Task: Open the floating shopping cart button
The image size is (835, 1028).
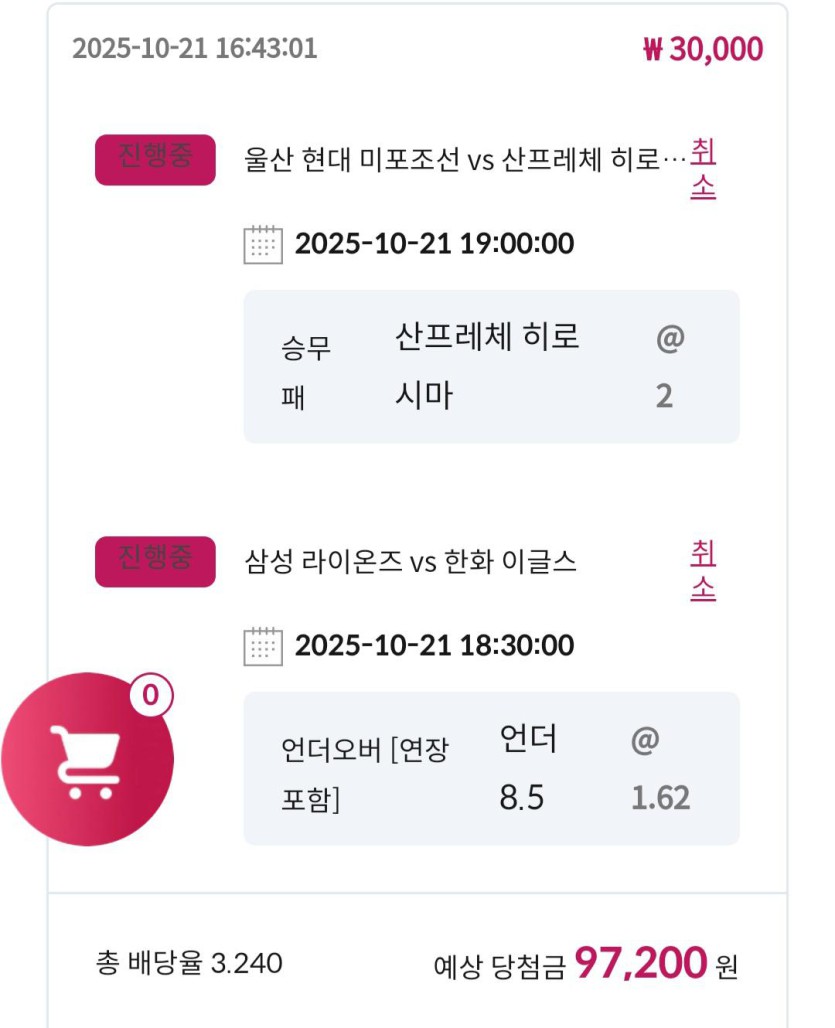Action: (x=87, y=759)
